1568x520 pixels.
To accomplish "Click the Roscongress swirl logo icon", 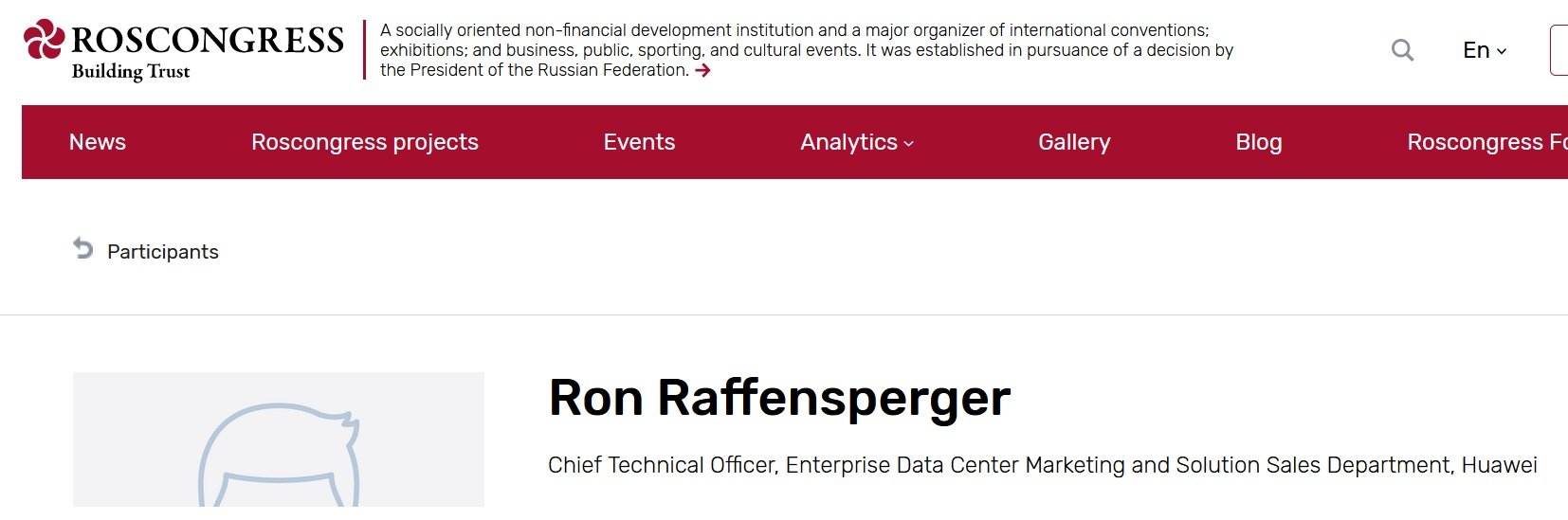I will pyautogui.click(x=44, y=40).
